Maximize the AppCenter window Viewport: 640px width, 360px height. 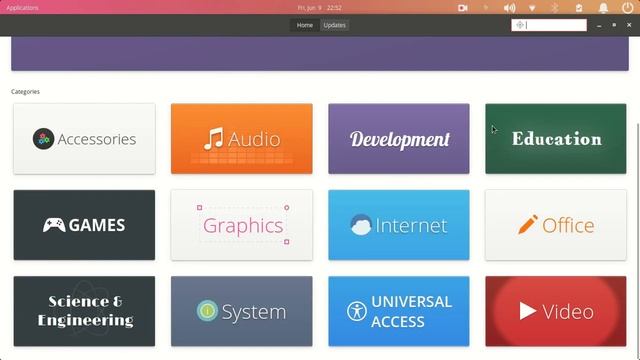click(x=614, y=25)
